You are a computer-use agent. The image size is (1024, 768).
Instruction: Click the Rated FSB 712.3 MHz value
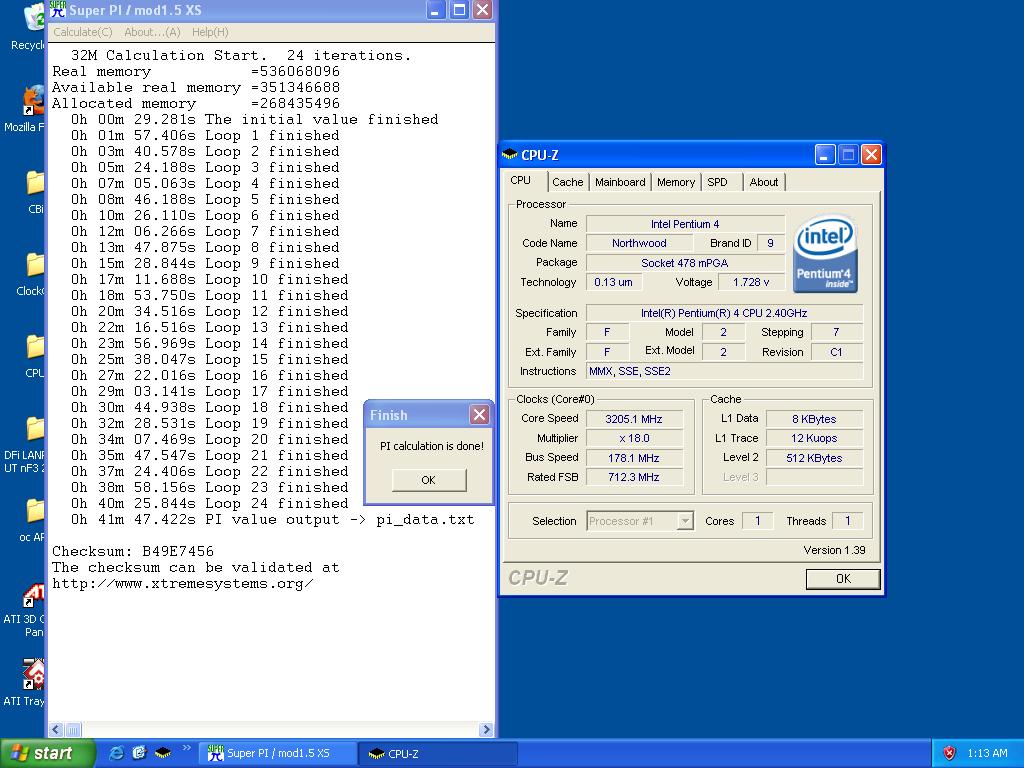point(634,477)
